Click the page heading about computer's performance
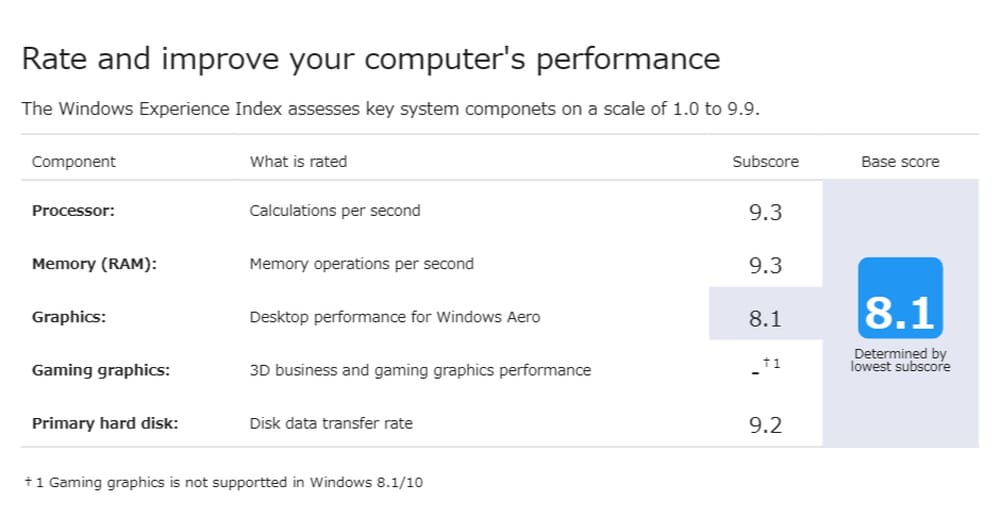This screenshot has height=518, width=1000. pyautogui.click(x=371, y=58)
